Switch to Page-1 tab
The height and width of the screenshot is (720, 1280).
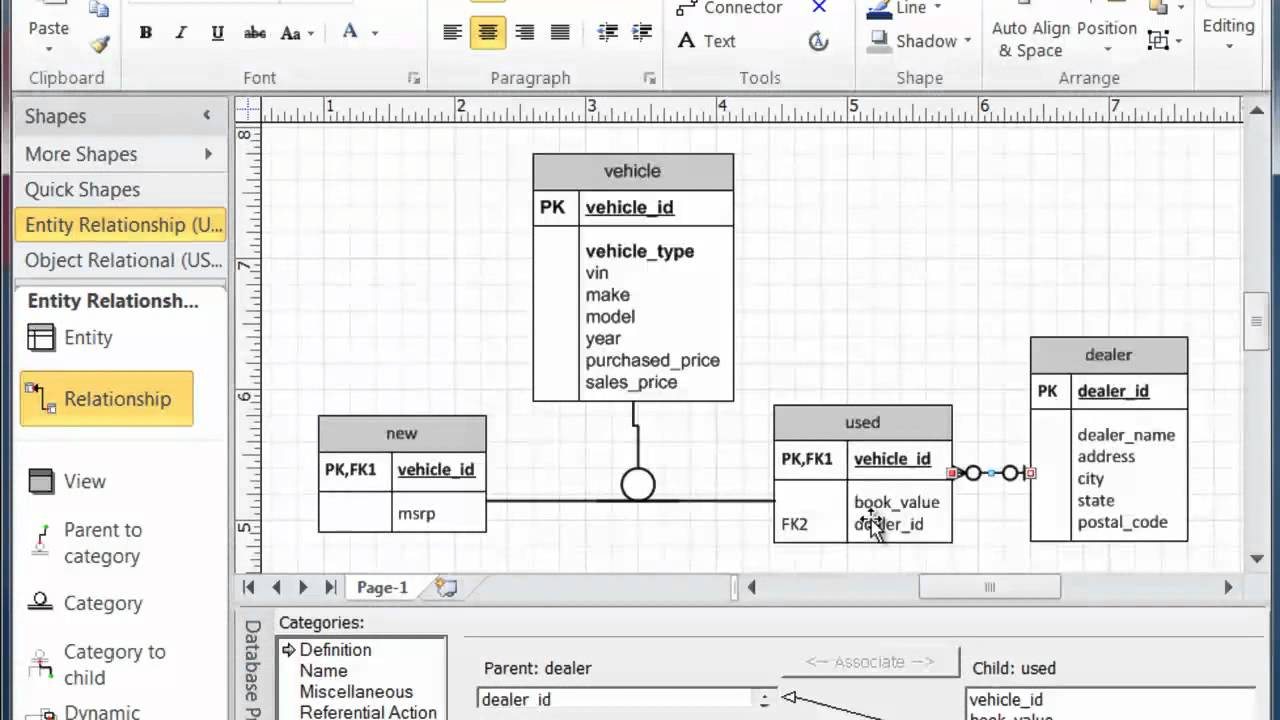click(382, 588)
